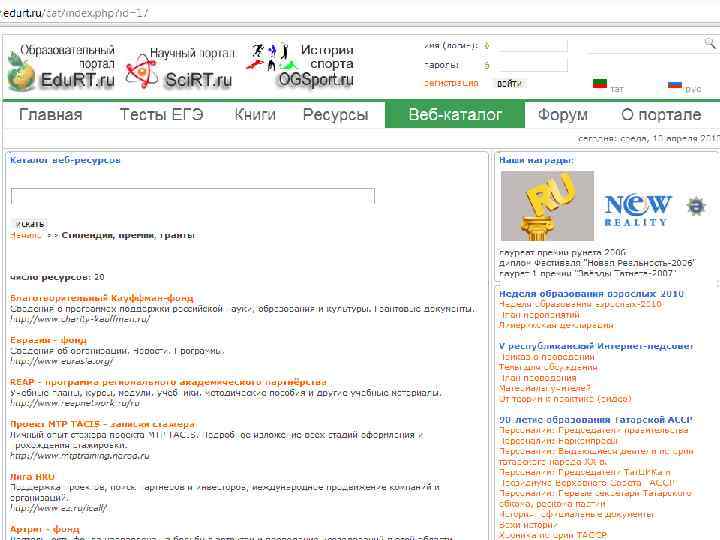Viewport: 720px width, 540px height.
Task: Open the Темы для обсуждения link
Action: click(x=548, y=367)
